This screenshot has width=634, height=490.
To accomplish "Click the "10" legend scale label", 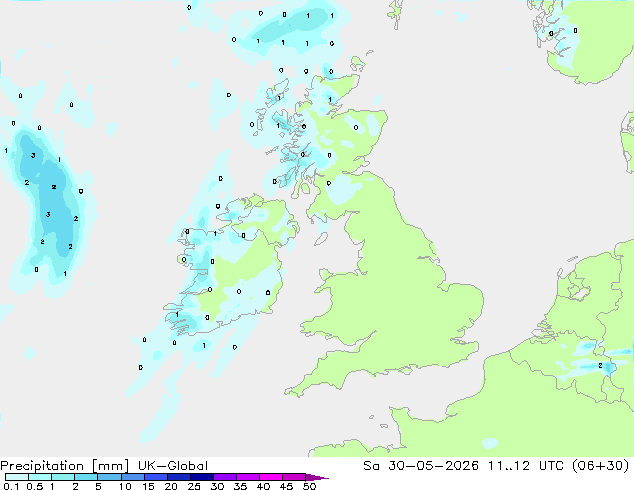I will click(x=125, y=486).
